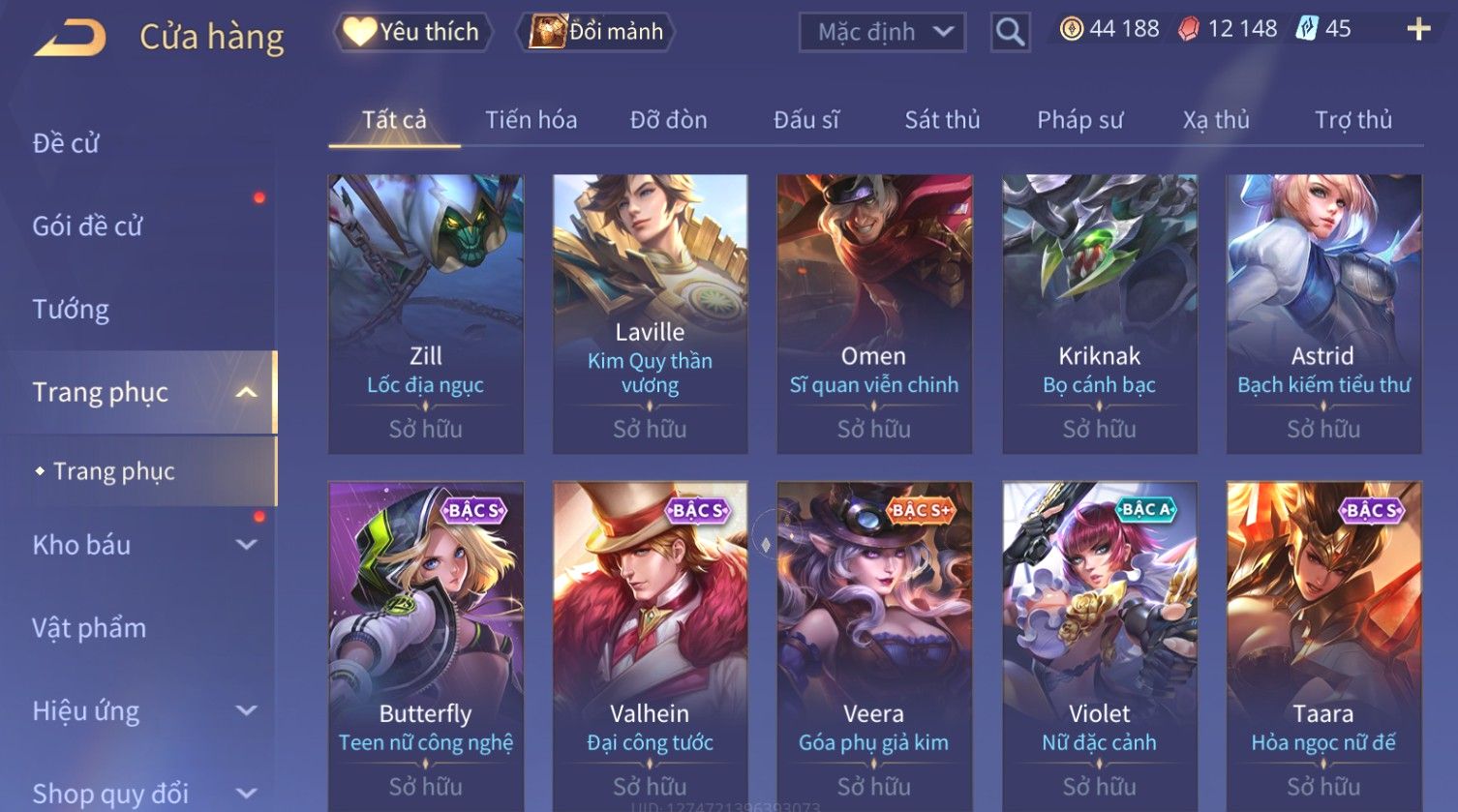Select the Sát thủ category tab
Screen dimensions: 1458x812
pos(942,120)
